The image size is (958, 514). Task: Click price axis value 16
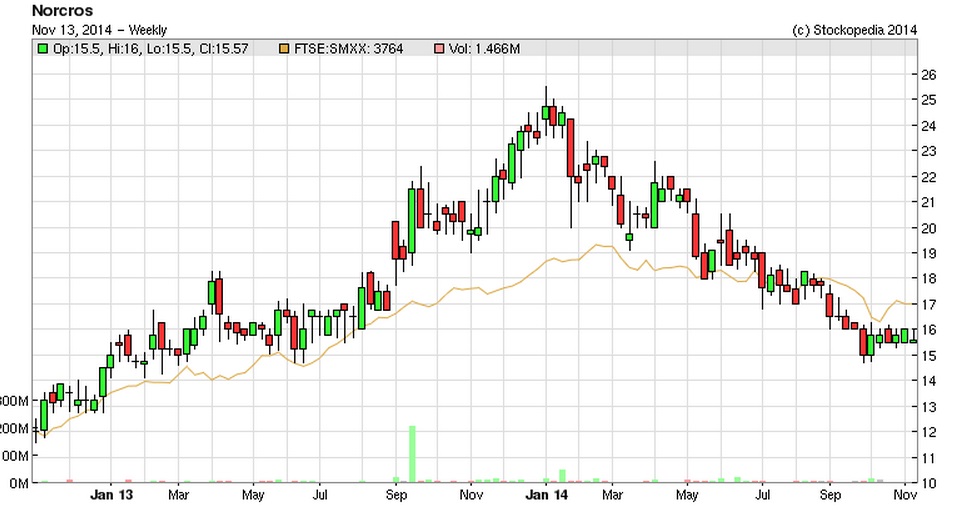tap(929, 330)
